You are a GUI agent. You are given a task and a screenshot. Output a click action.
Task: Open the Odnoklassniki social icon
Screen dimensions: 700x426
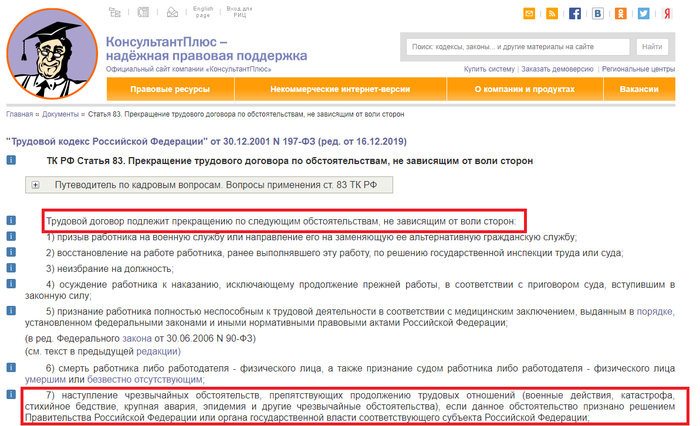pyautogui.click(x=622, y=14)
